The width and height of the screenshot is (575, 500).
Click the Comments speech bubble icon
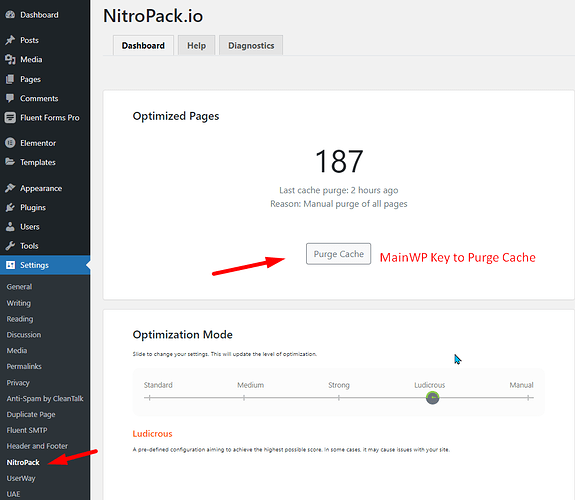pyautogui.click(x=10, y=98)
